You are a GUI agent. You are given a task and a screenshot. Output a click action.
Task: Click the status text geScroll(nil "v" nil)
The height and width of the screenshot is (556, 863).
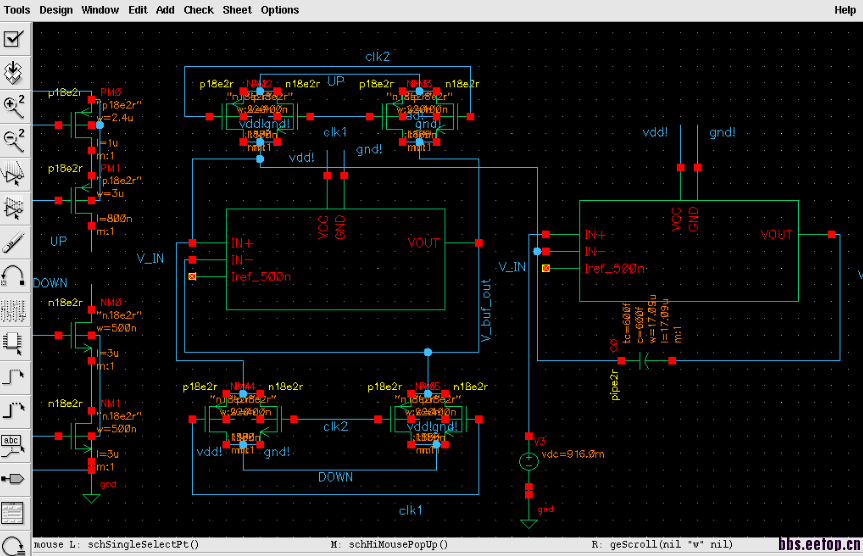point(671,544)
